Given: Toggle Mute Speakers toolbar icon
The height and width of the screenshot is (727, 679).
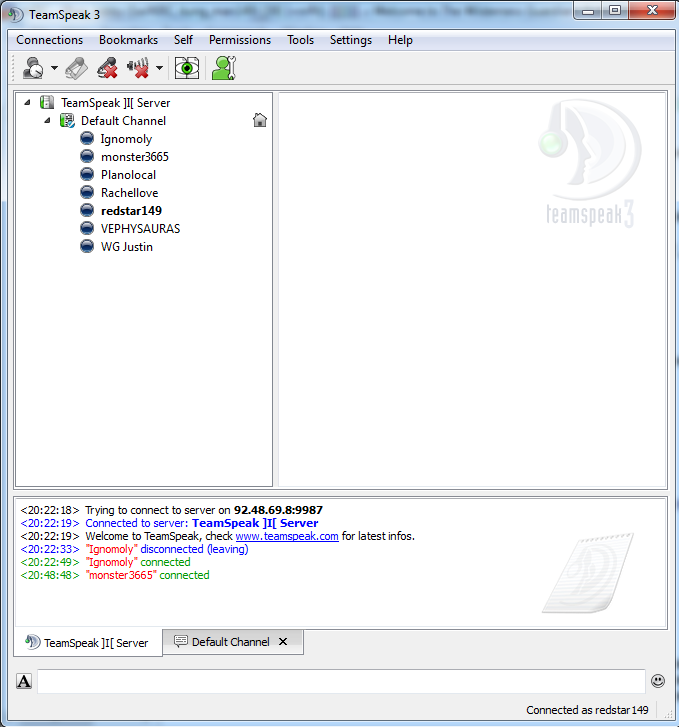Looking at the screenshot, I should [x=138, y=68].
